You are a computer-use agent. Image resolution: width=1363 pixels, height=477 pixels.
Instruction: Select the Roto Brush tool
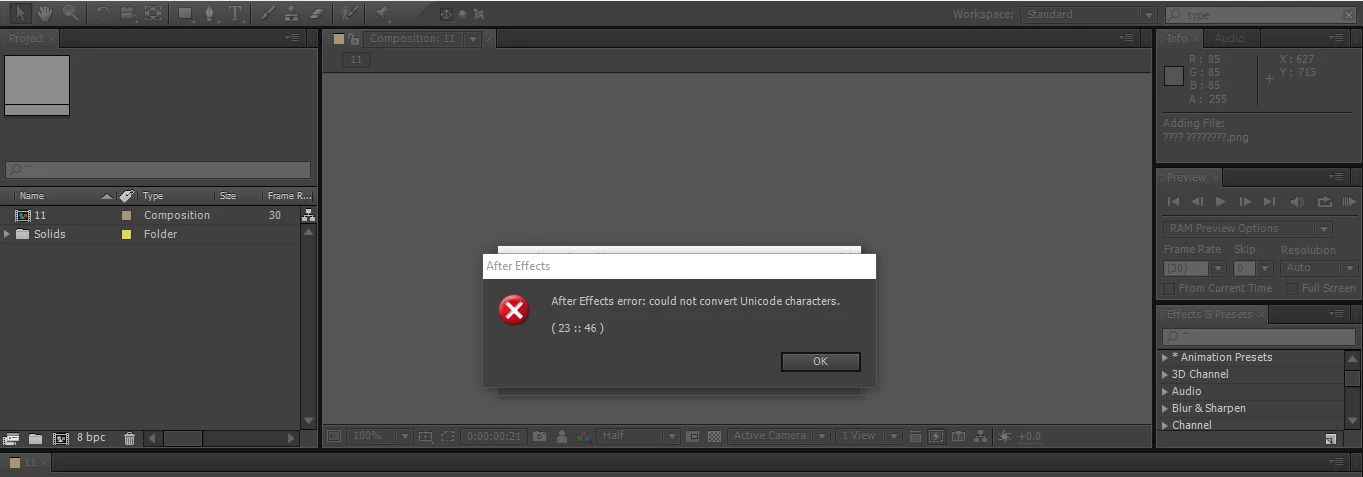tap(347, 13)
